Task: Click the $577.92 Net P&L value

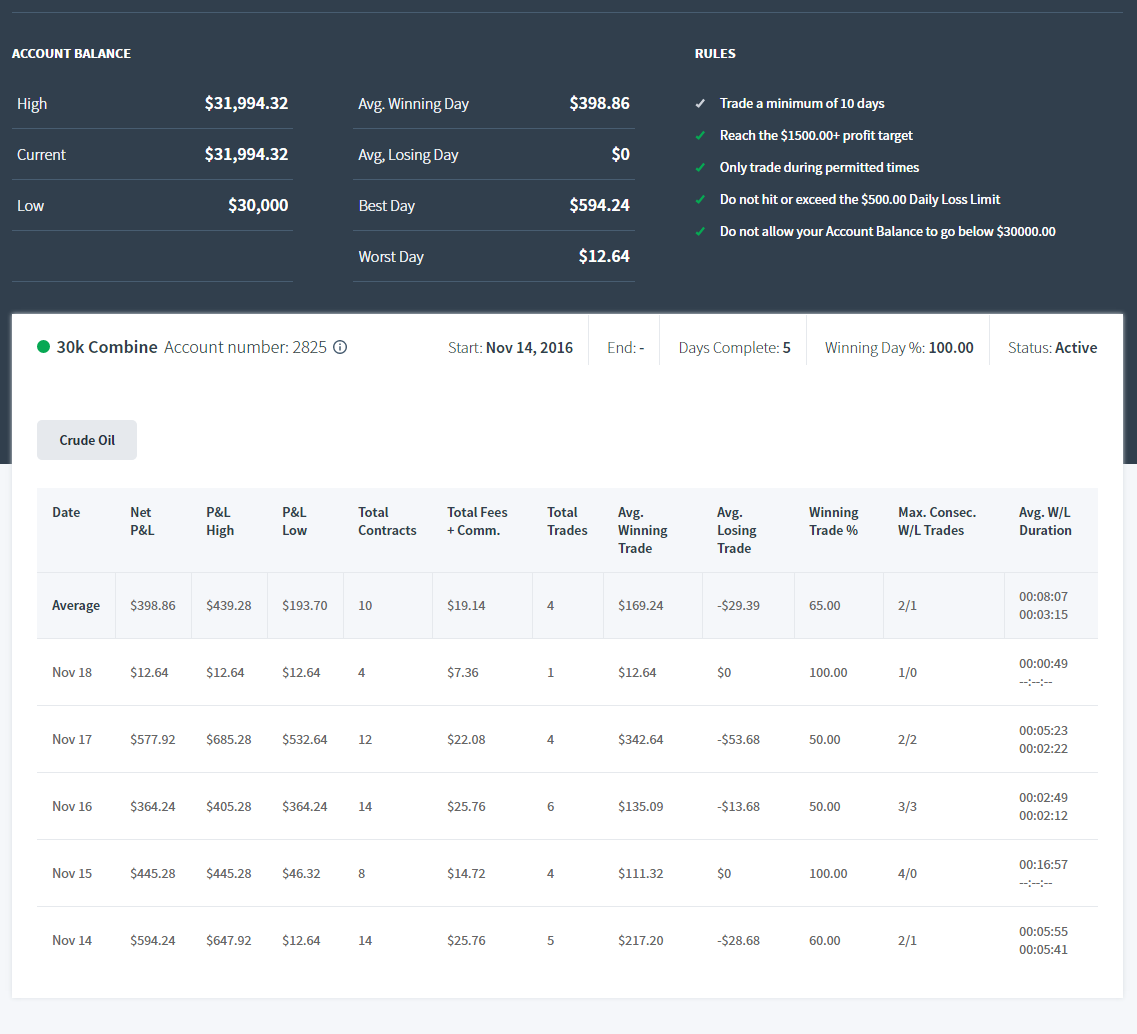Action: click(152, 740)
